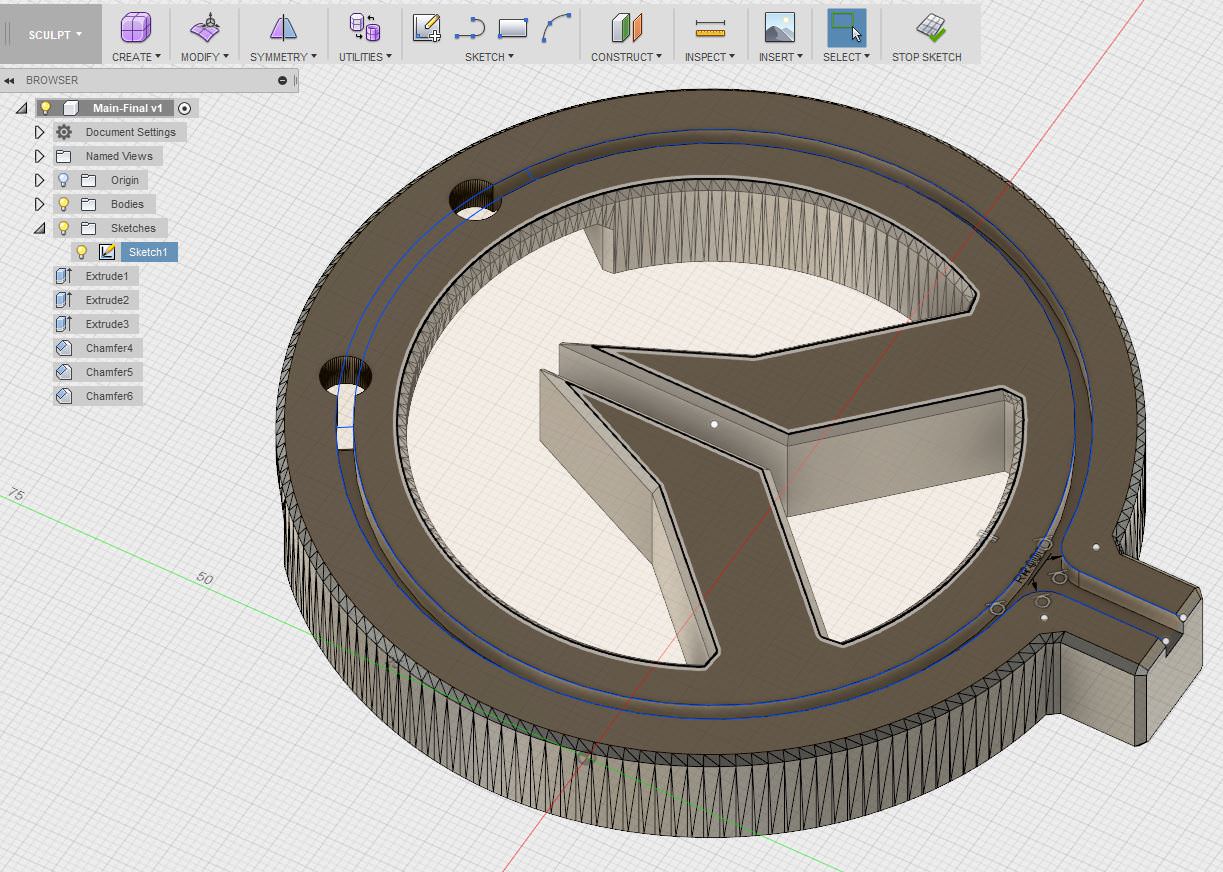Activate Main-Final v1 component radio button
The height and width of the screenshot is (872, 1223).
point(185,108)
